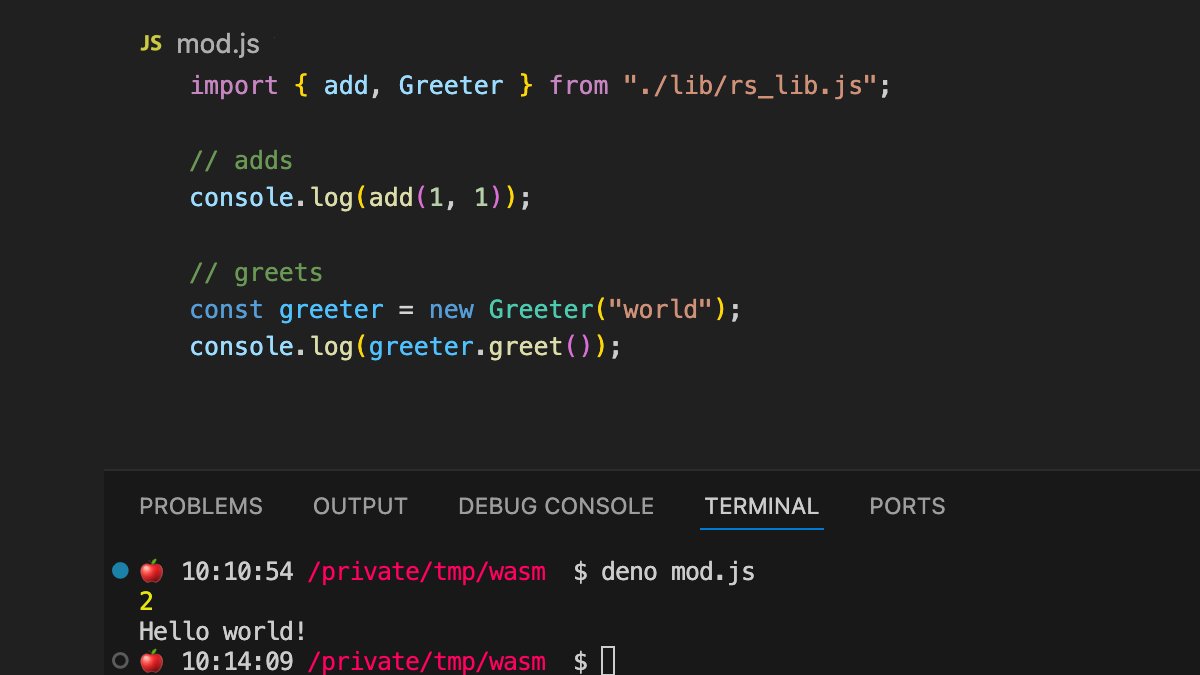The width and height of the screenshot is (1200, 675).
Task: Click the 10:10:54 timestamp in terminal
Action: coord(238,572)
